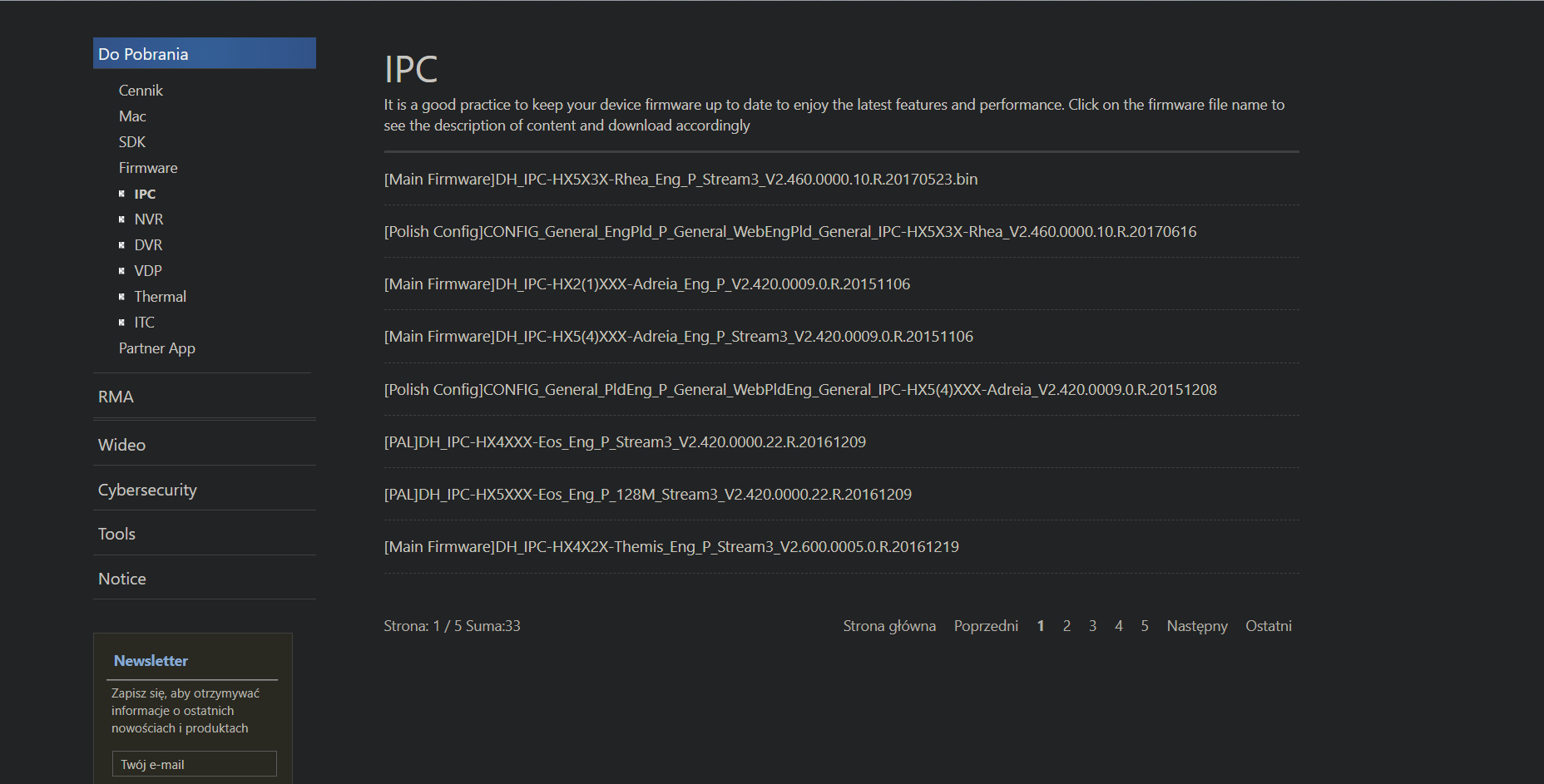The height and width of the screenshot is (784, 1544).
Task: Open Thermal firmware category
Action: click(x=160, y=297)
